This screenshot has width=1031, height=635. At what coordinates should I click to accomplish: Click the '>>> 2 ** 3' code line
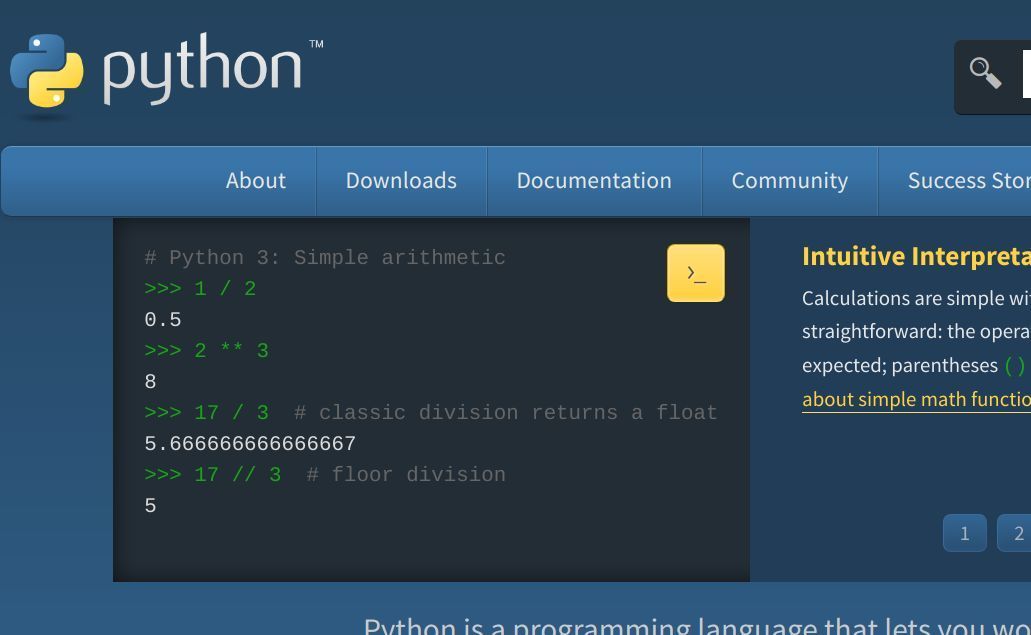[x=206, y=350]
